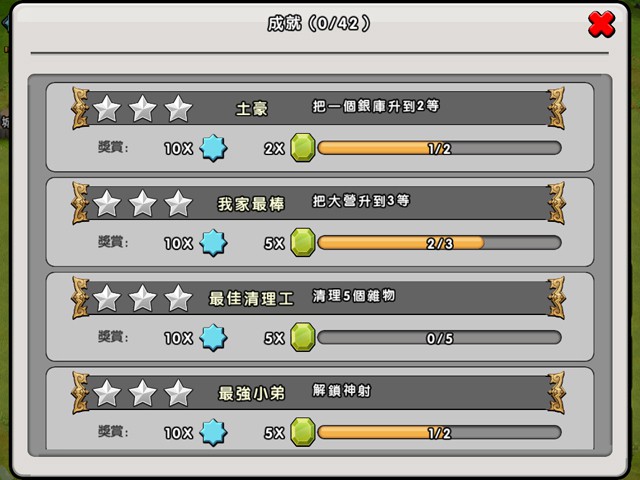Screen dimensions: 640x480
Task: Click third star of 我家最棒 achievement
Action: (178, 203)
